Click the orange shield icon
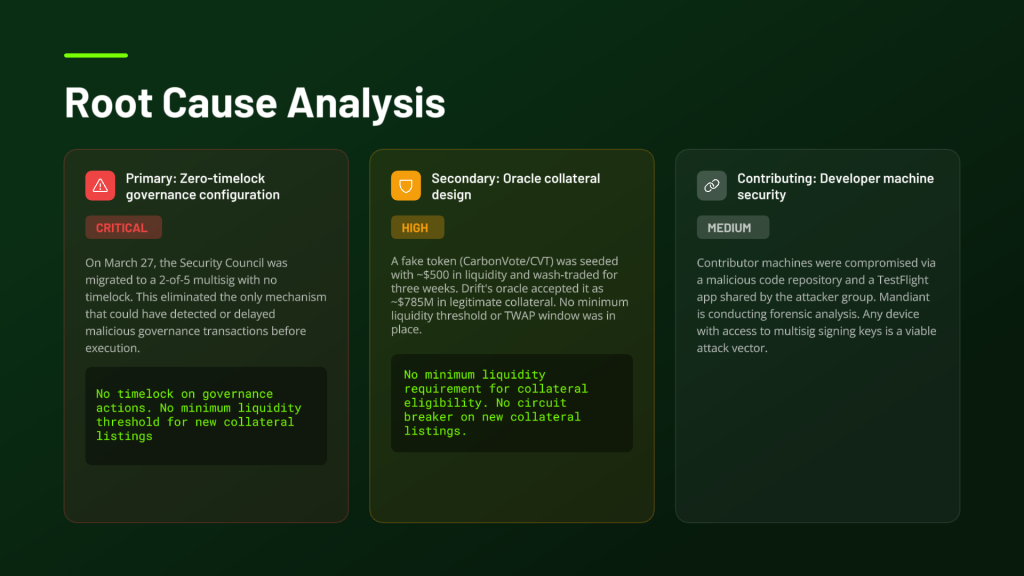Viewport: 1024px width, 576px height. click(x=406, y=186)
